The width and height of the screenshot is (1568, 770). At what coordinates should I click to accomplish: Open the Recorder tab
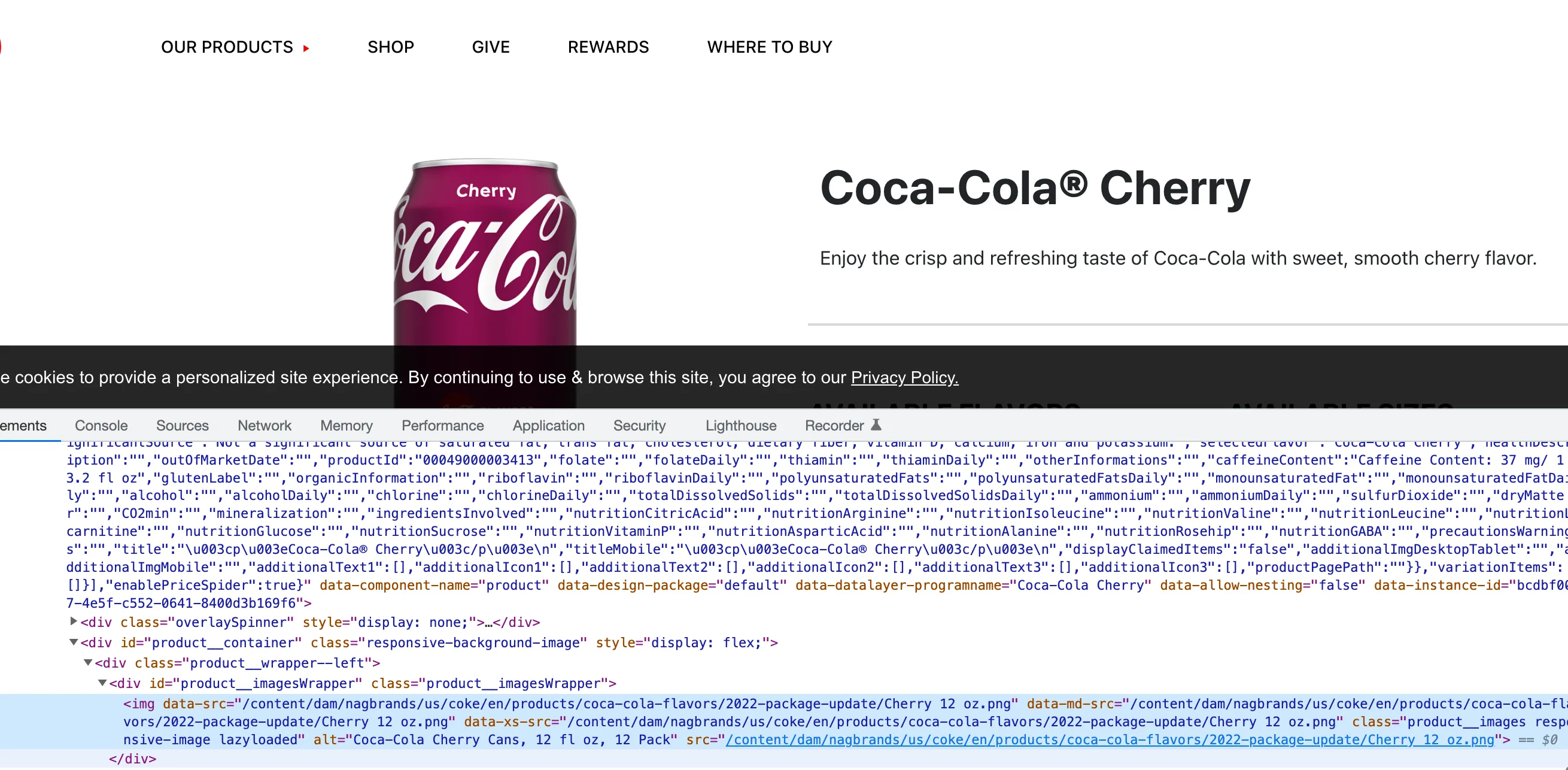834,425
